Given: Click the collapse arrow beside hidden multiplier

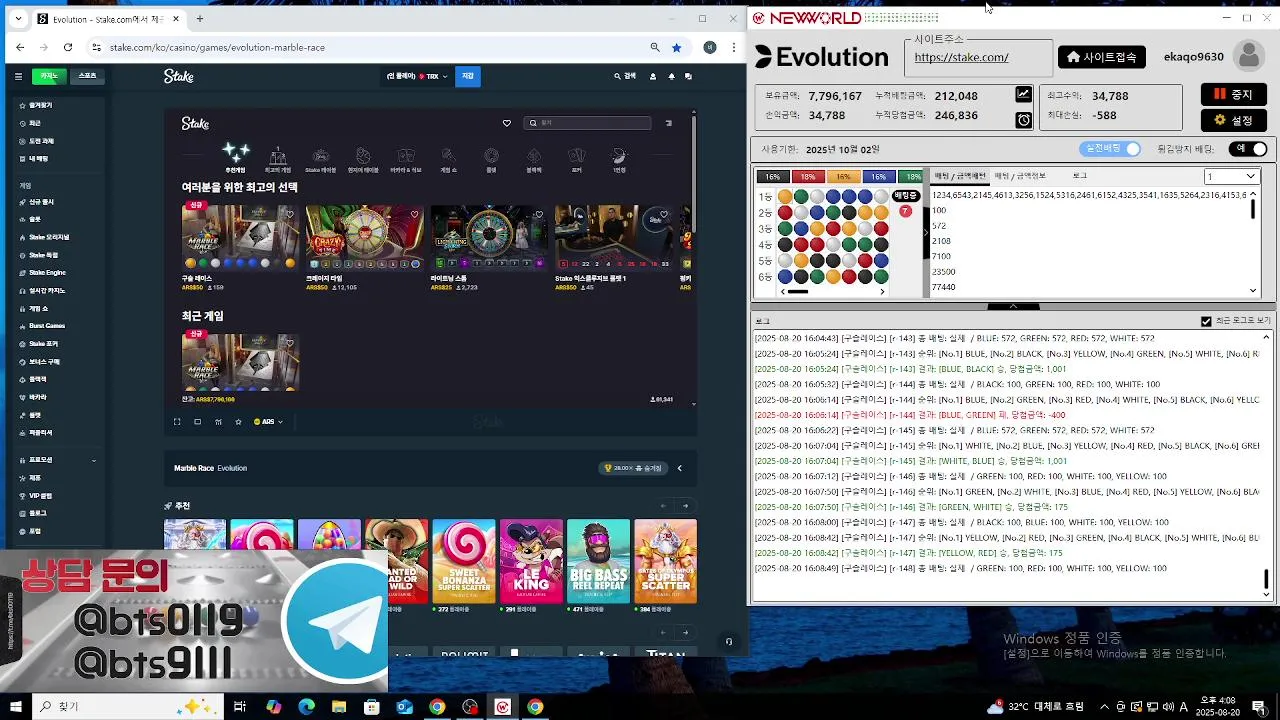Looking at the screenshot, I should [x=680, y=468].
